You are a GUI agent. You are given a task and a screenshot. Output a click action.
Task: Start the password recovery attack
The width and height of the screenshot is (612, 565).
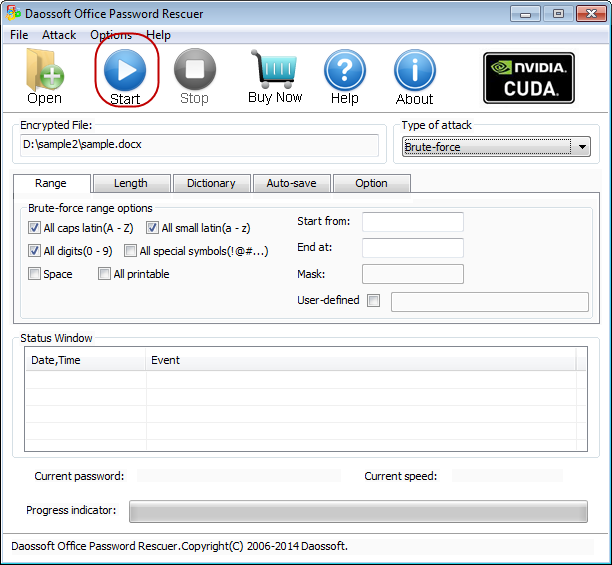[125, 77]
